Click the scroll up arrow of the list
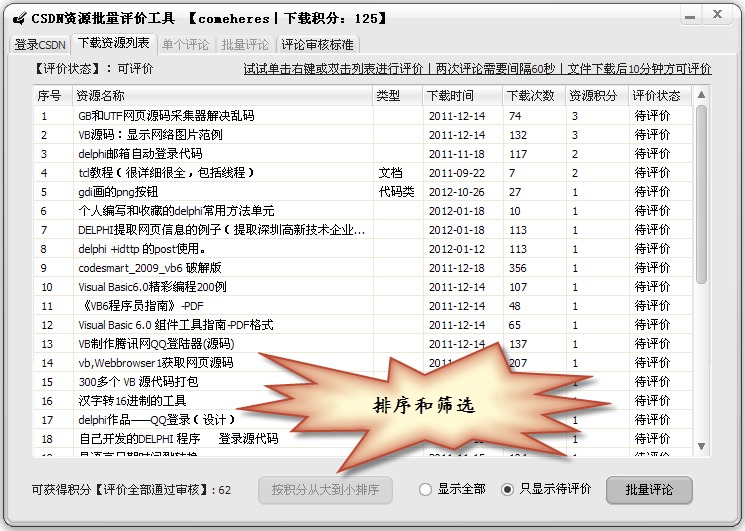The height and width of the screenshot is (531, 745). 701,95
